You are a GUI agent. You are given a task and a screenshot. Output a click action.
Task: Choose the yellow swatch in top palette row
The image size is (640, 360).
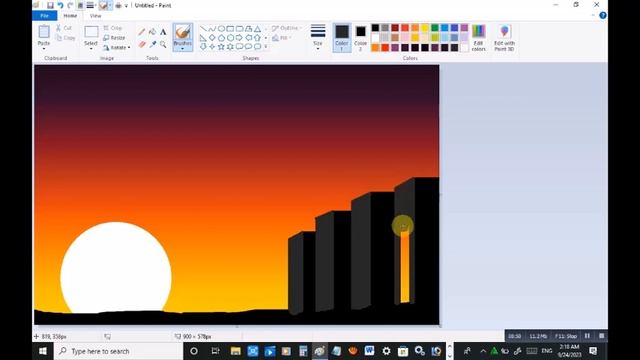425,28
